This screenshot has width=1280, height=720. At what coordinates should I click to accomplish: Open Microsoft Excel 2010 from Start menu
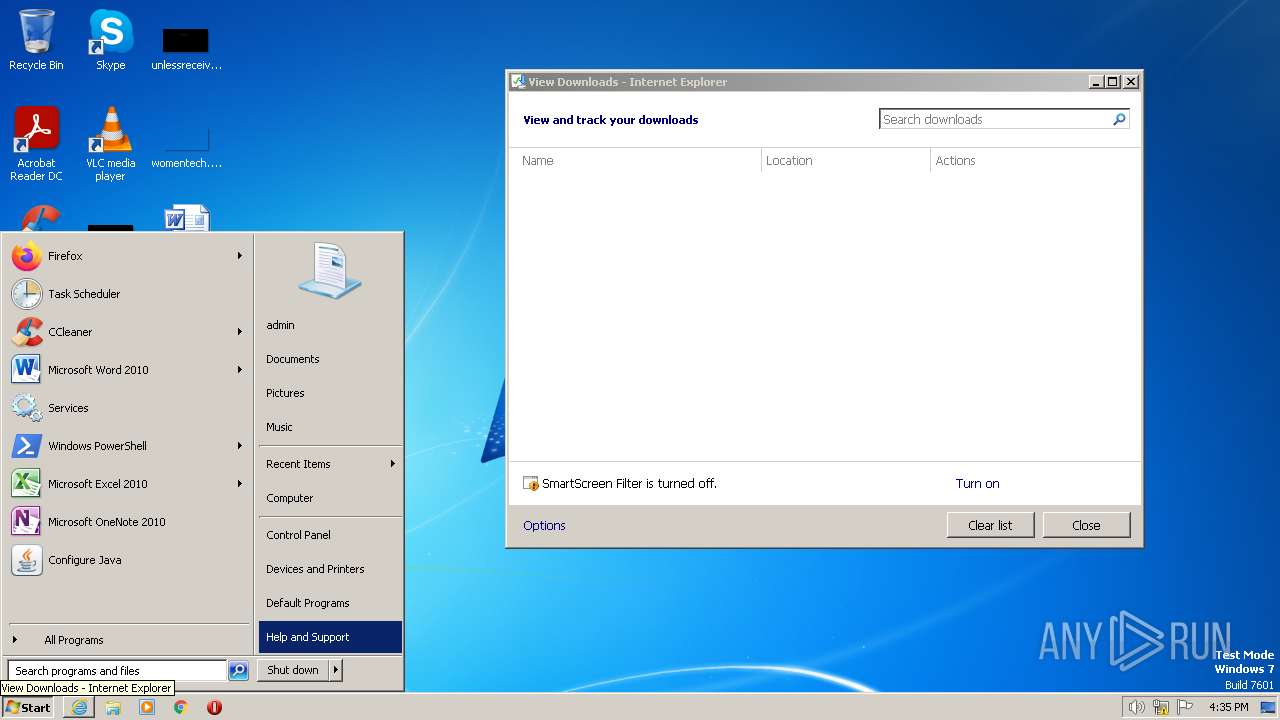pyautogui.click(x=128, y=484)
